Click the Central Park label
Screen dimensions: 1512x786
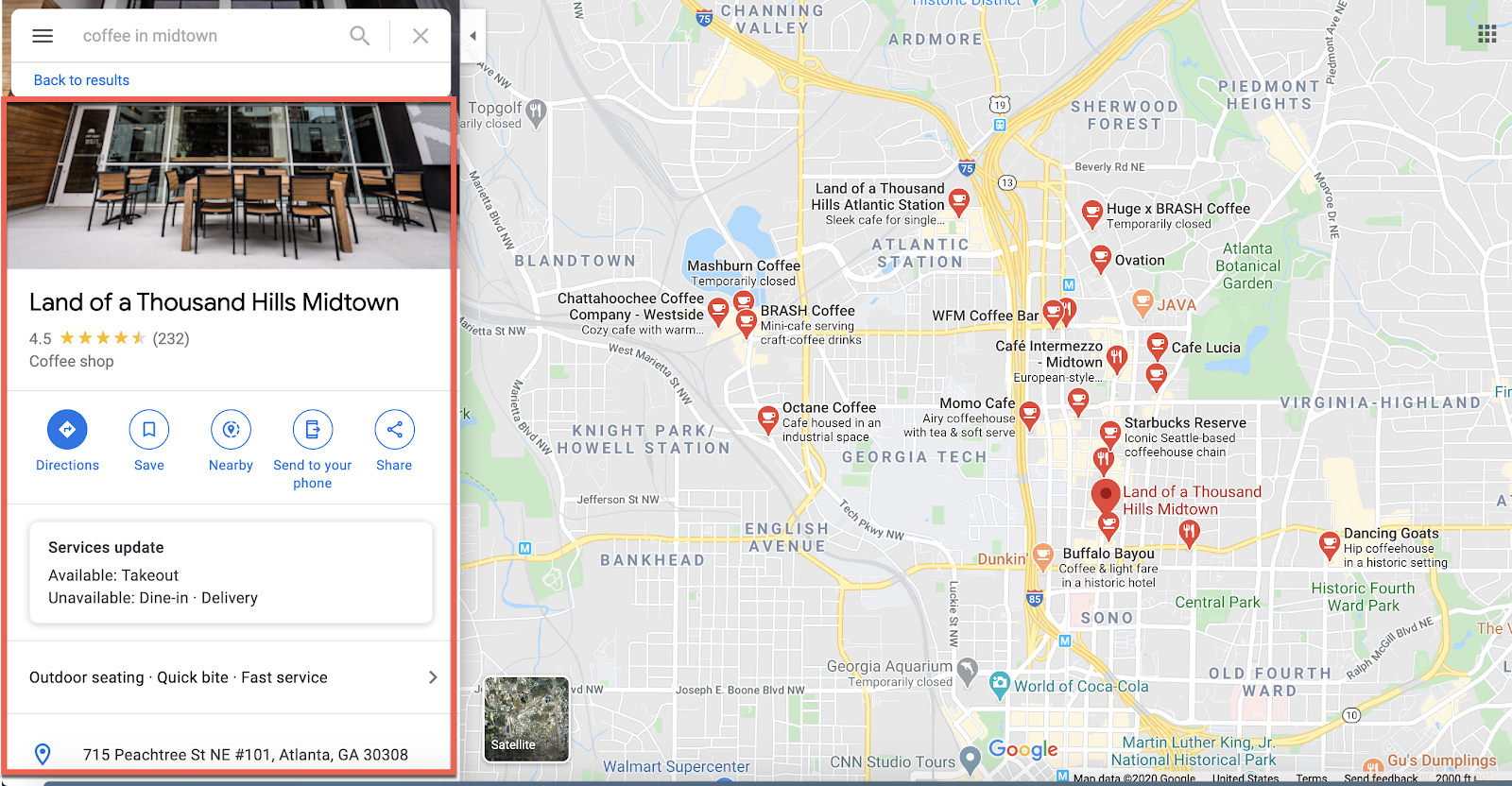click(x=1217, y=603)
